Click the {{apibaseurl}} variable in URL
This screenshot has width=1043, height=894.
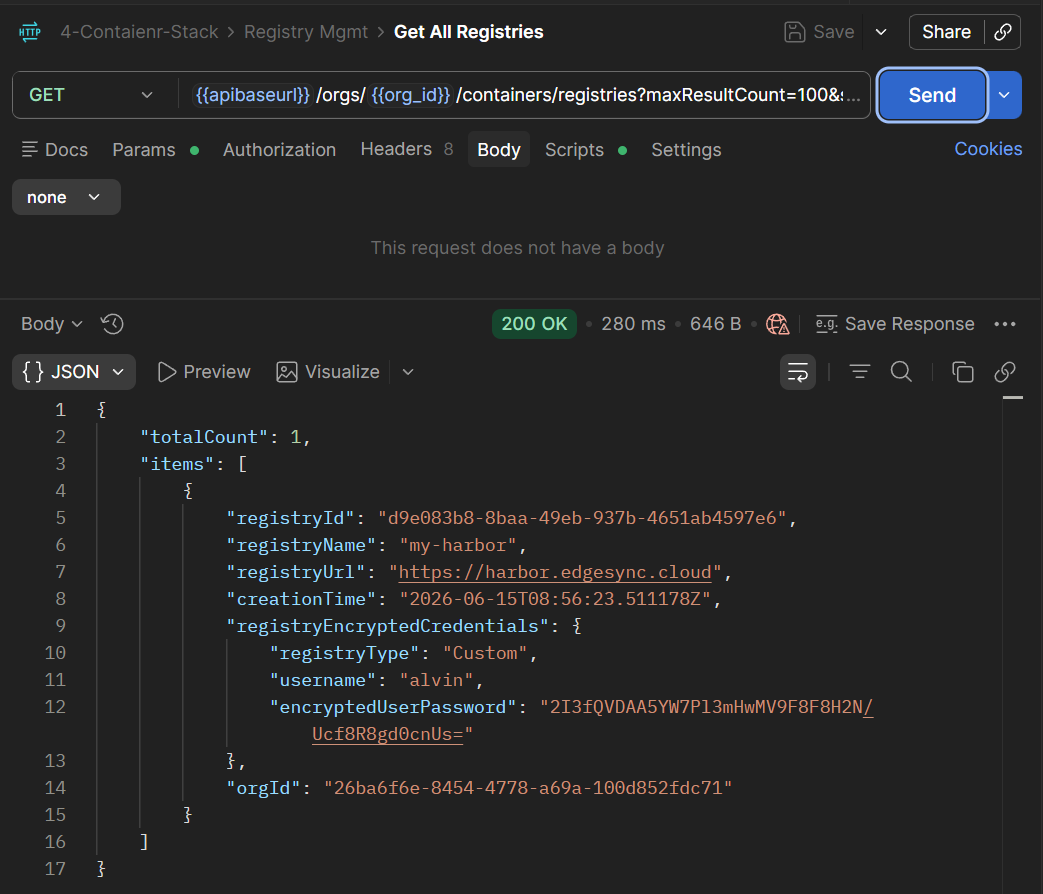pyautogui.click(x=252, y=95)
